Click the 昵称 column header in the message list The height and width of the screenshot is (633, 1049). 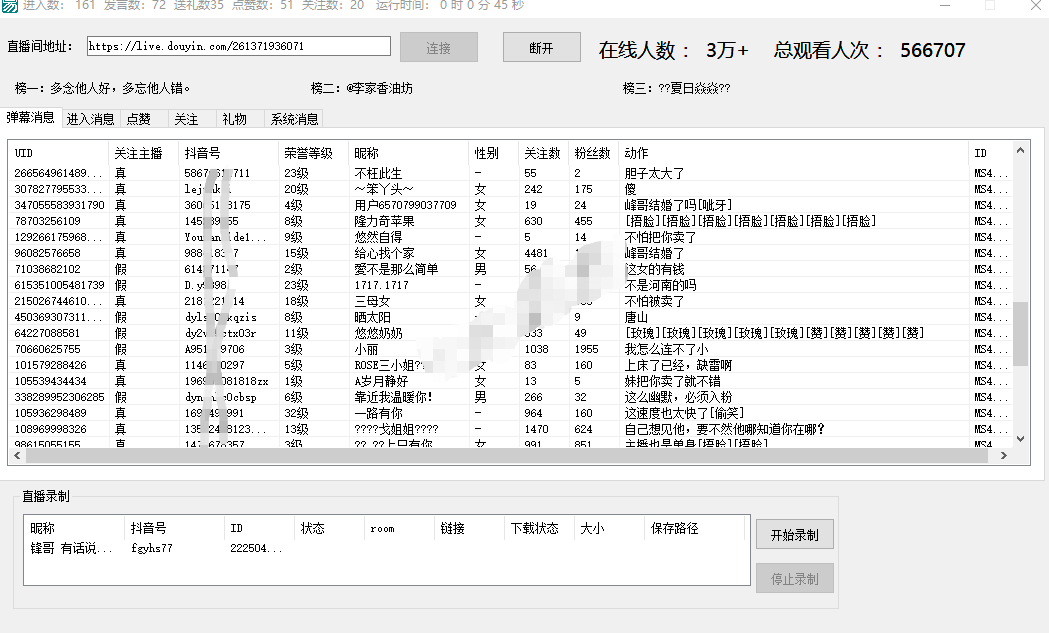367,153
